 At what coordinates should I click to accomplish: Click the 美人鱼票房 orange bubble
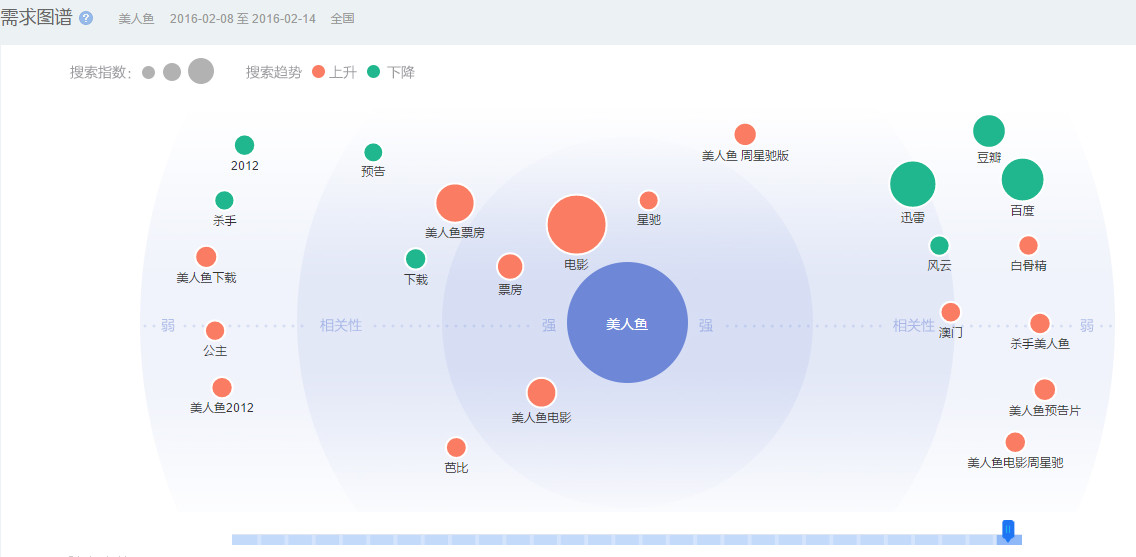pos(455,203)
